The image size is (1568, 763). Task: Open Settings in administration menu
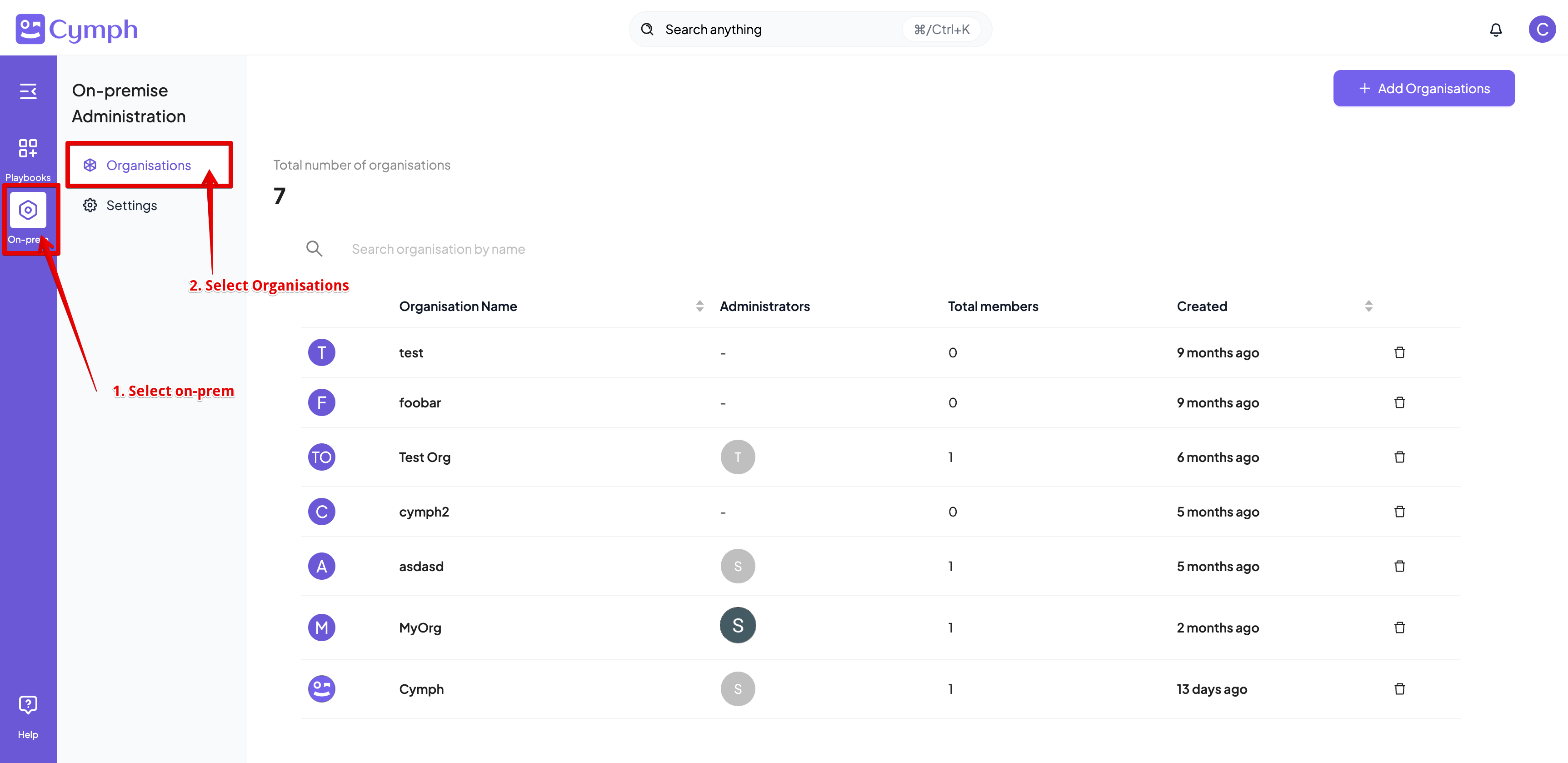tap(131, 206)
